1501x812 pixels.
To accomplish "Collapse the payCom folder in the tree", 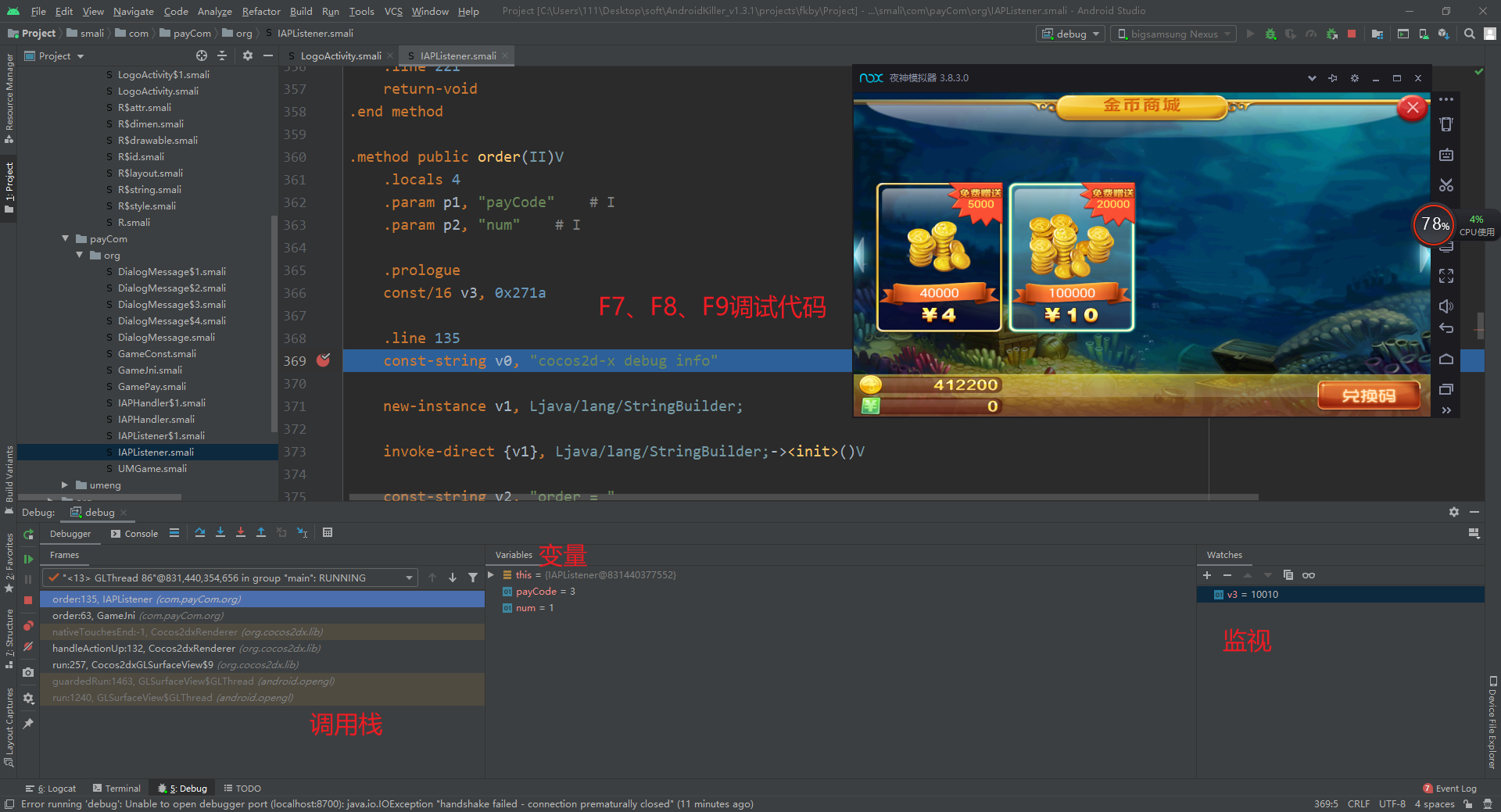I will [66, 238].
